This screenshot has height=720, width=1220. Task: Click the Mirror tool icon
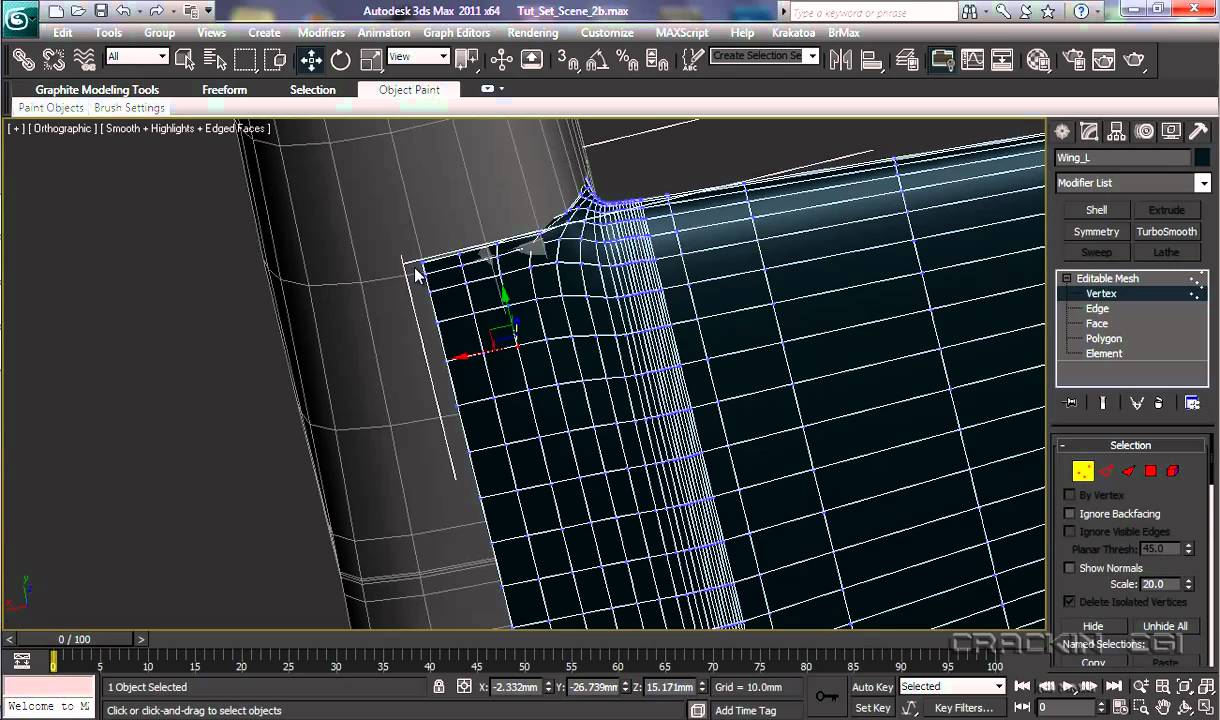(x=841, y=60)
